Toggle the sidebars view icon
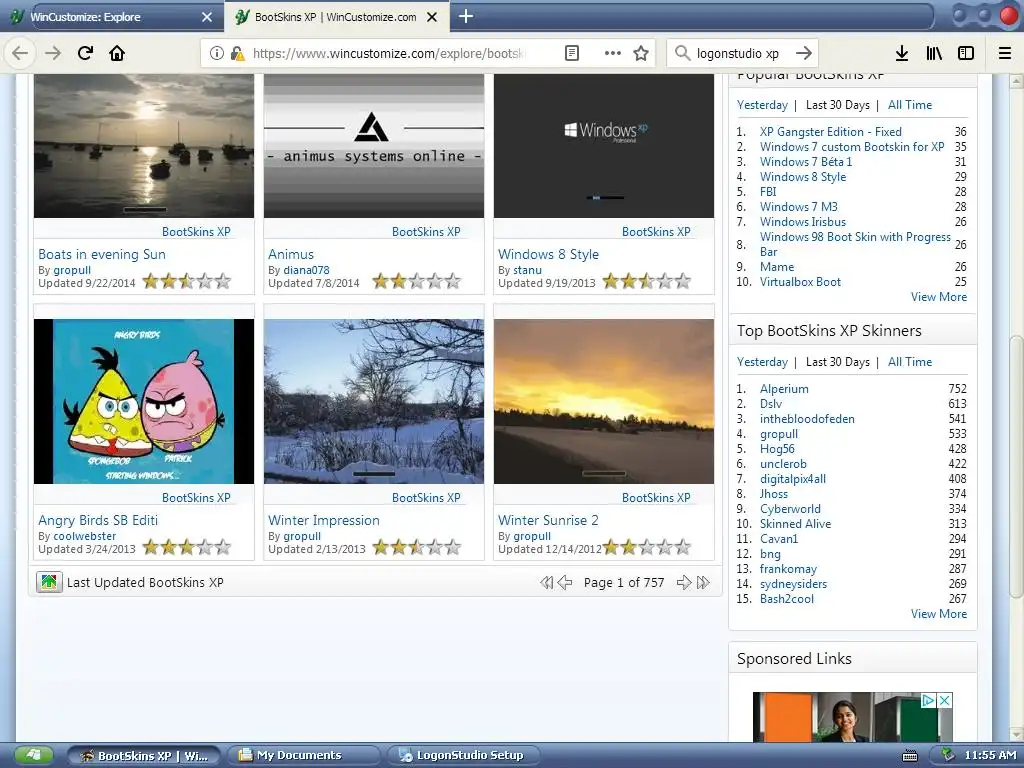 tap(966, 53)
